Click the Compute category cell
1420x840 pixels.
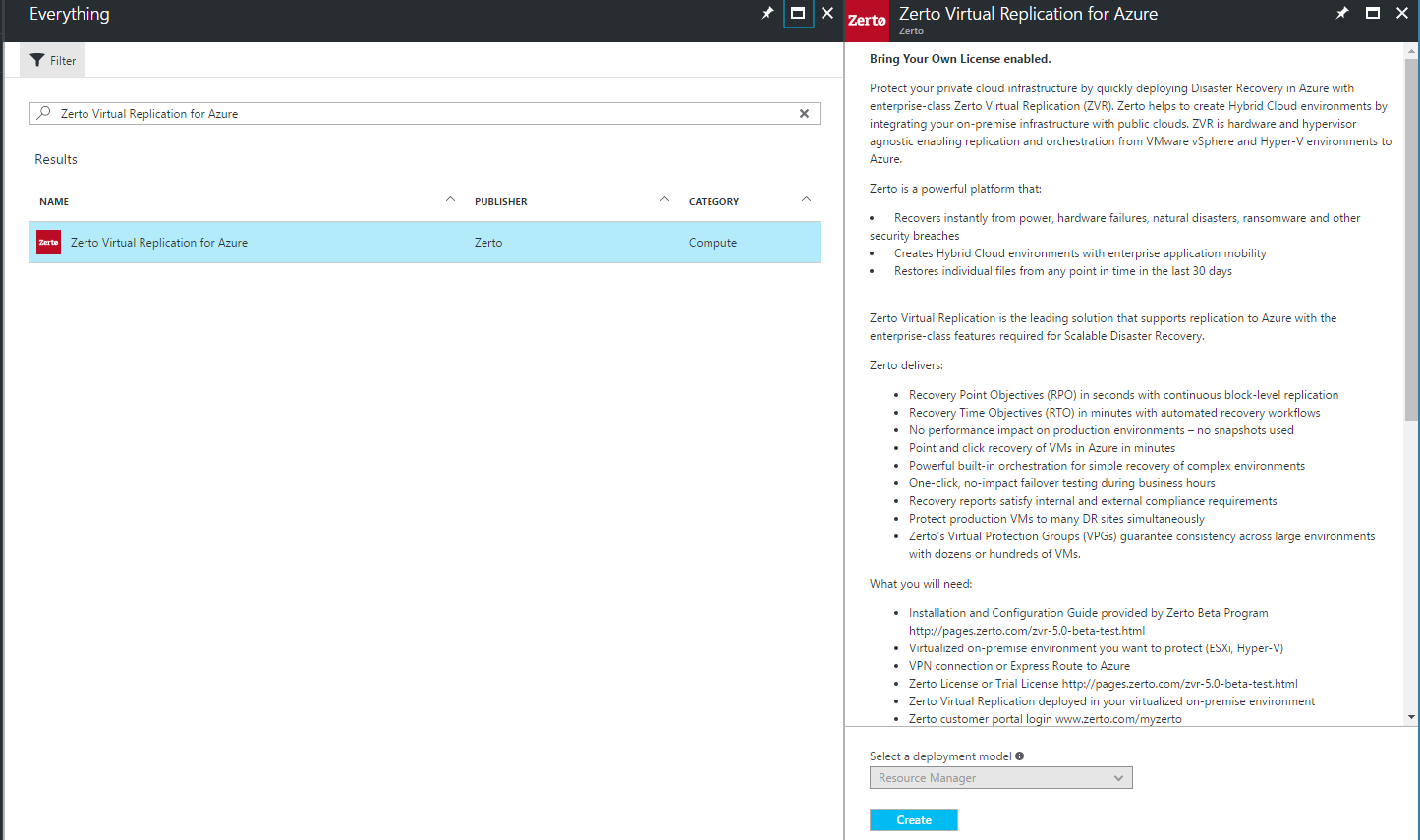tap(712, 243)
